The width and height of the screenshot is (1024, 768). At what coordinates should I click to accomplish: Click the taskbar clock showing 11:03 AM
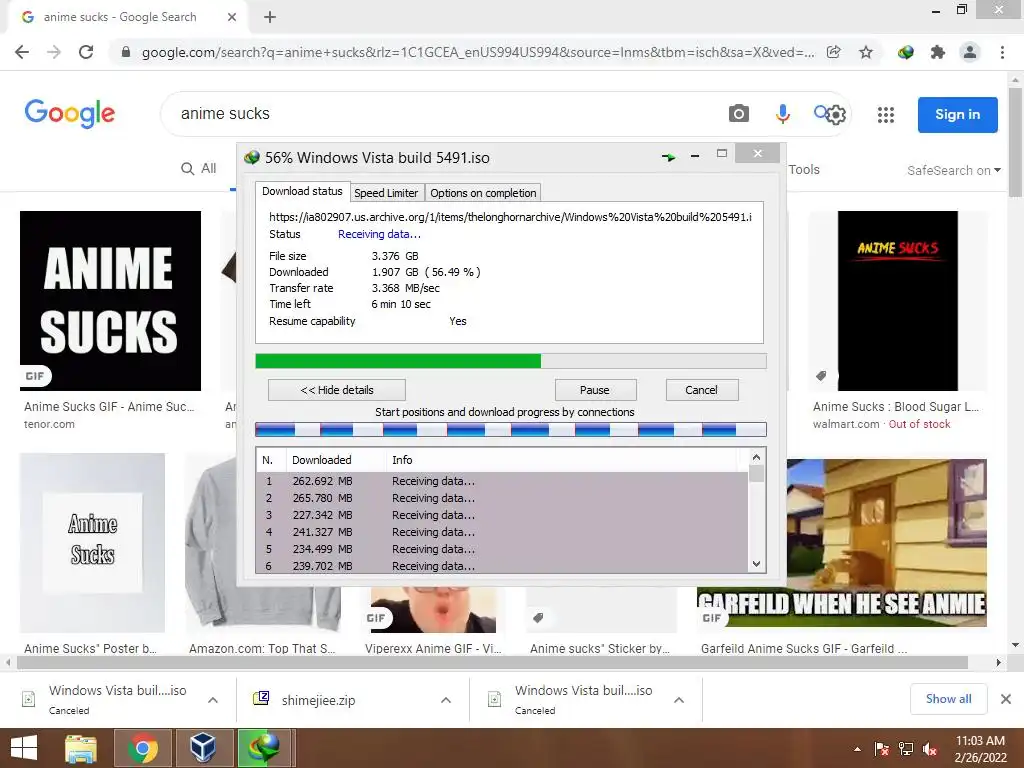pos(981,748)
